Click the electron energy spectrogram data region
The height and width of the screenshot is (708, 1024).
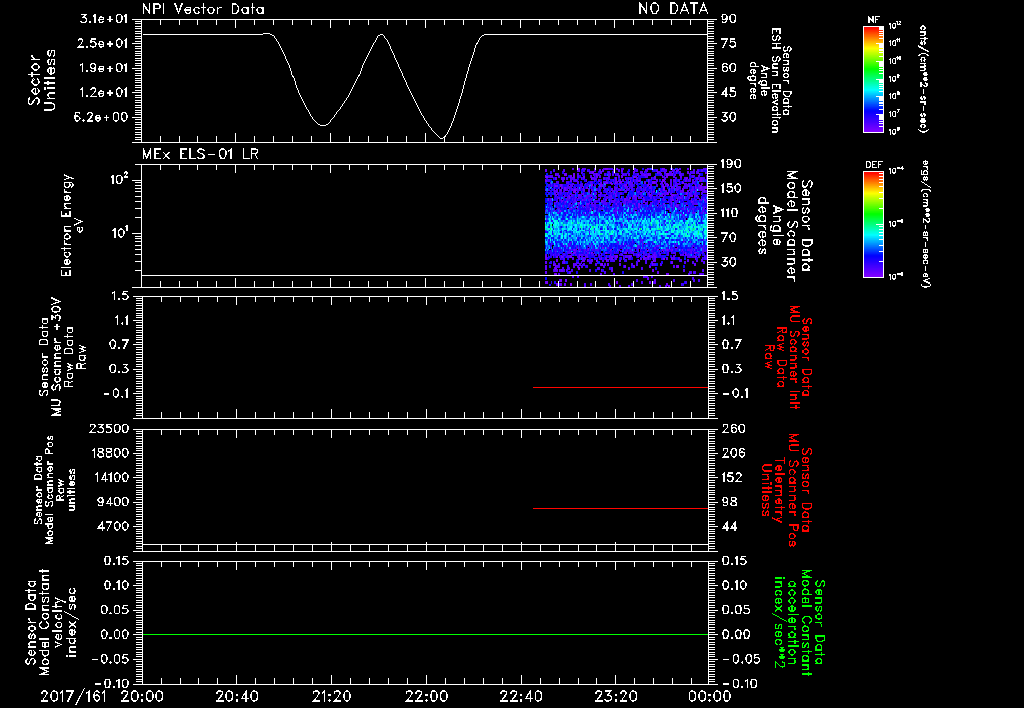pos(626,226)
